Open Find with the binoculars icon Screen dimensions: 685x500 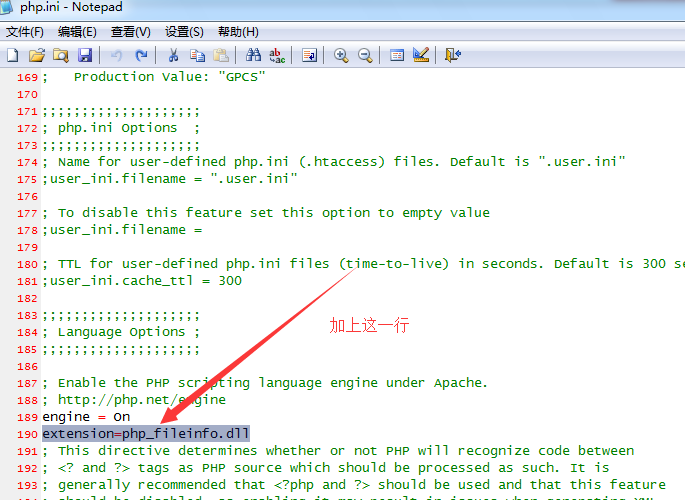tap(253, 55)
